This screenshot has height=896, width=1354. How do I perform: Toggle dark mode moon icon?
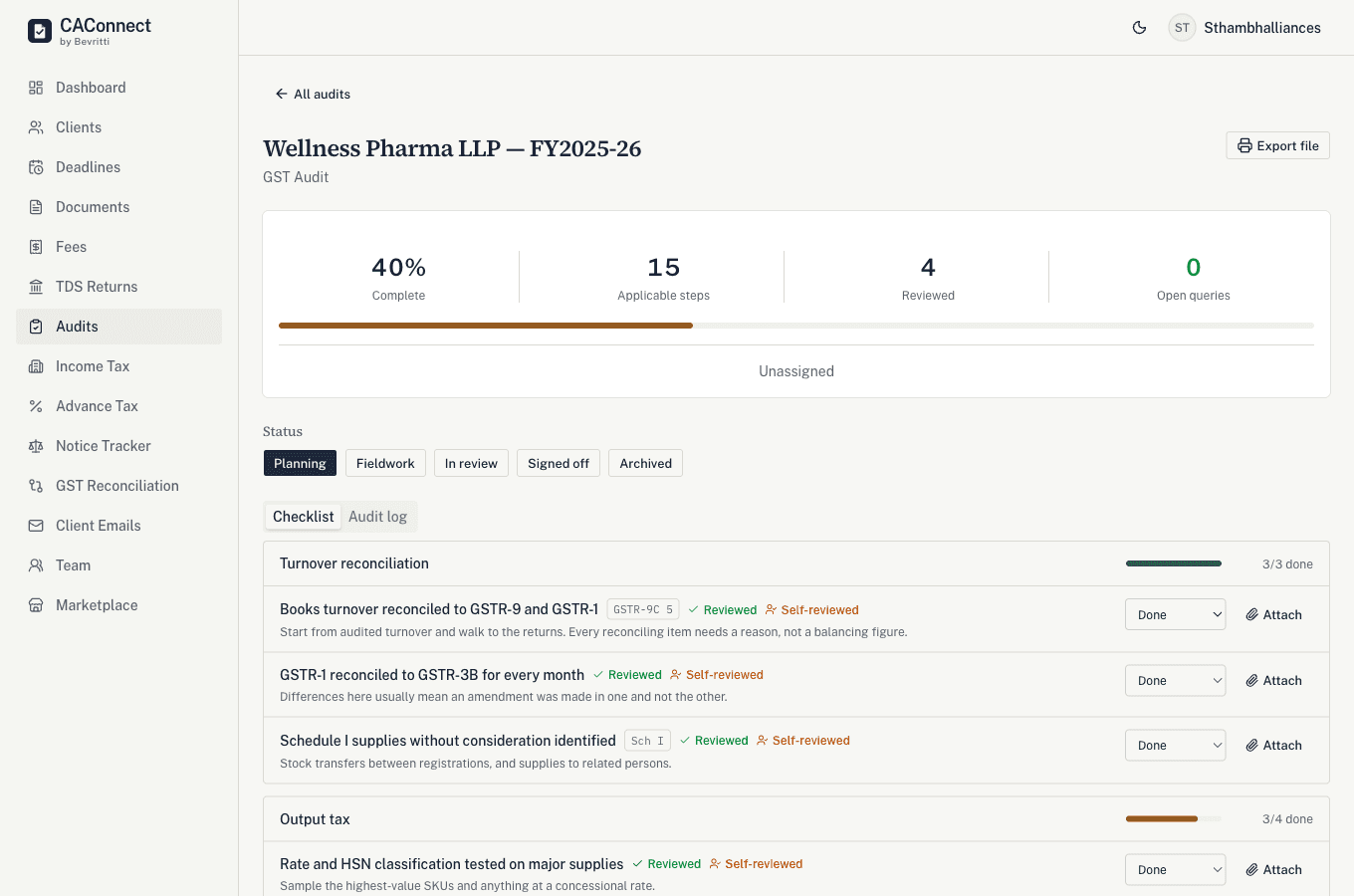tap(1140, 28)
